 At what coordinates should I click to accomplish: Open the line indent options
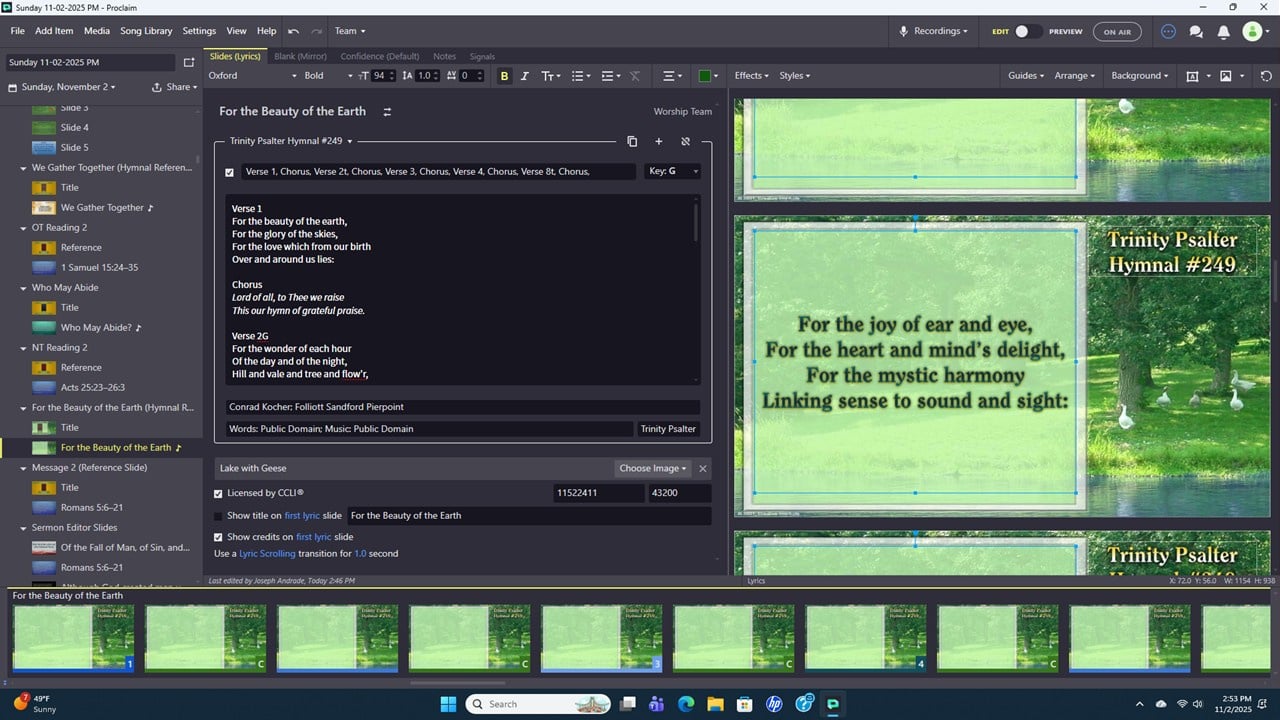coord(610,76)
